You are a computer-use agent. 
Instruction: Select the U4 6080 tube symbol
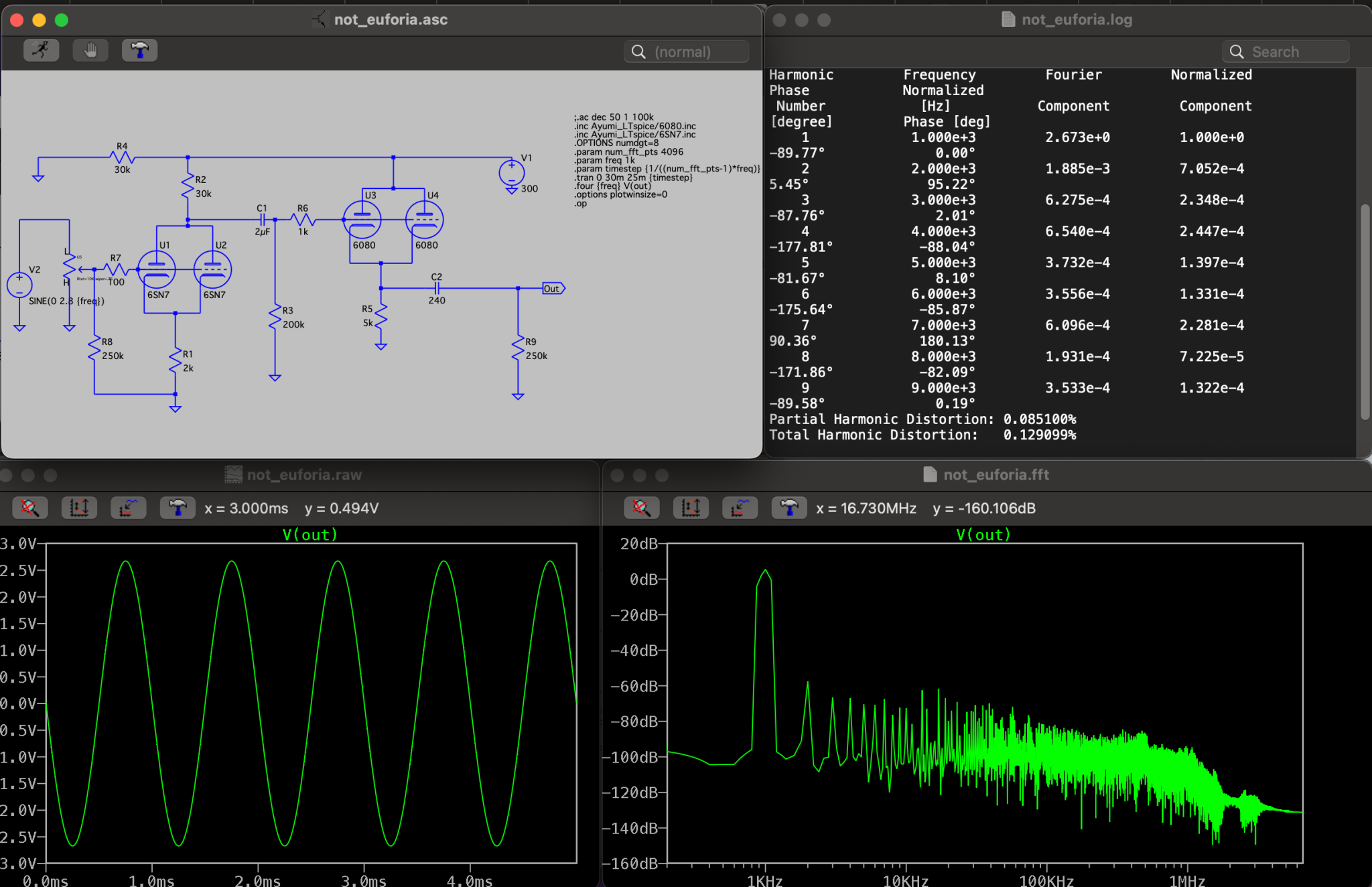click(425, 220)
